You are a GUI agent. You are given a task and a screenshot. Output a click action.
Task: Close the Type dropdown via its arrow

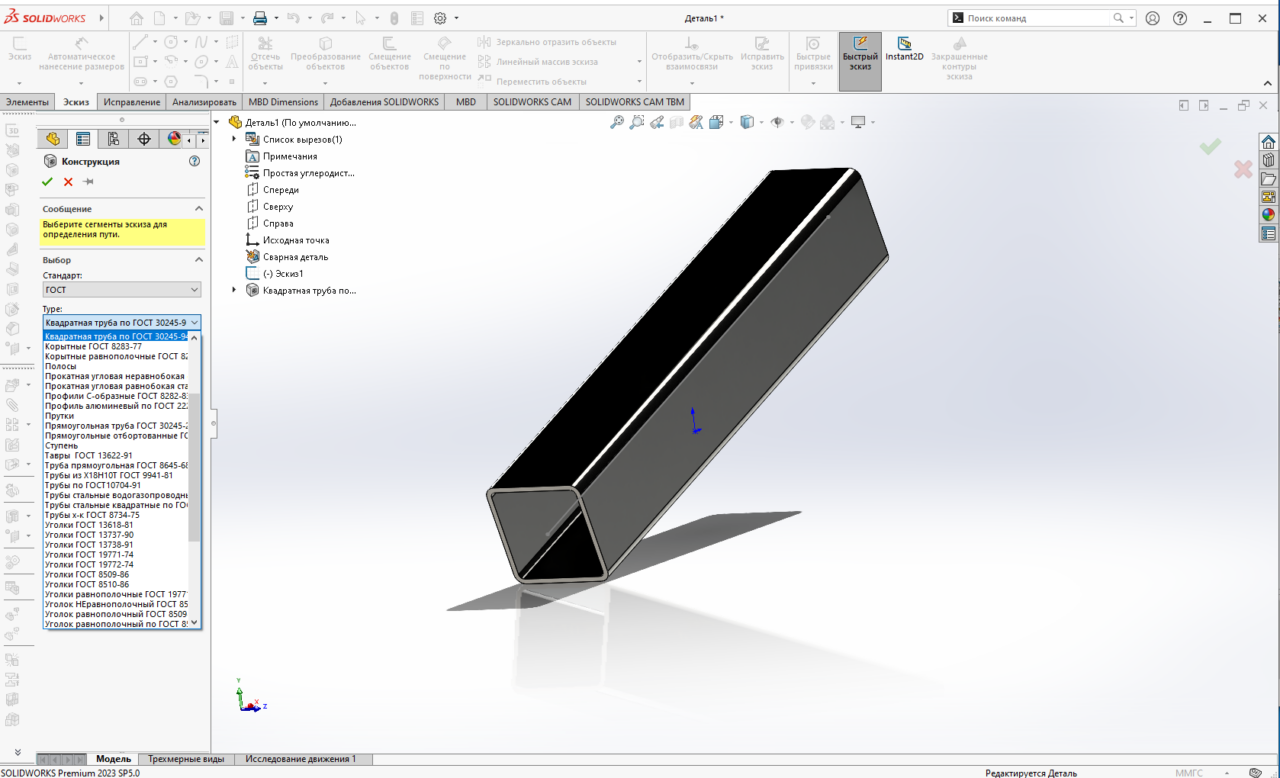point(194,322)
